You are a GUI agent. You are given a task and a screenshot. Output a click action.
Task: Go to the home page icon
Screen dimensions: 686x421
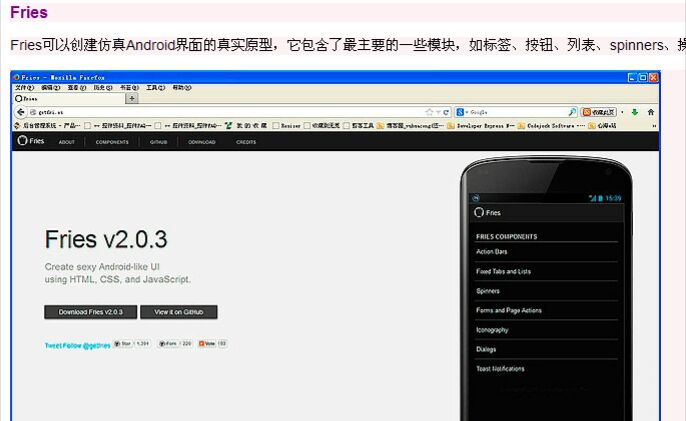click(651, 112)
